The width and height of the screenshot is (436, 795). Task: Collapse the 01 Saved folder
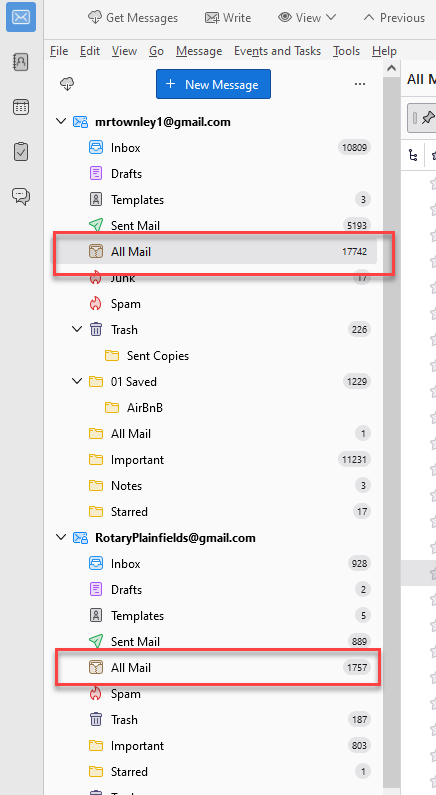pos(77,381)
